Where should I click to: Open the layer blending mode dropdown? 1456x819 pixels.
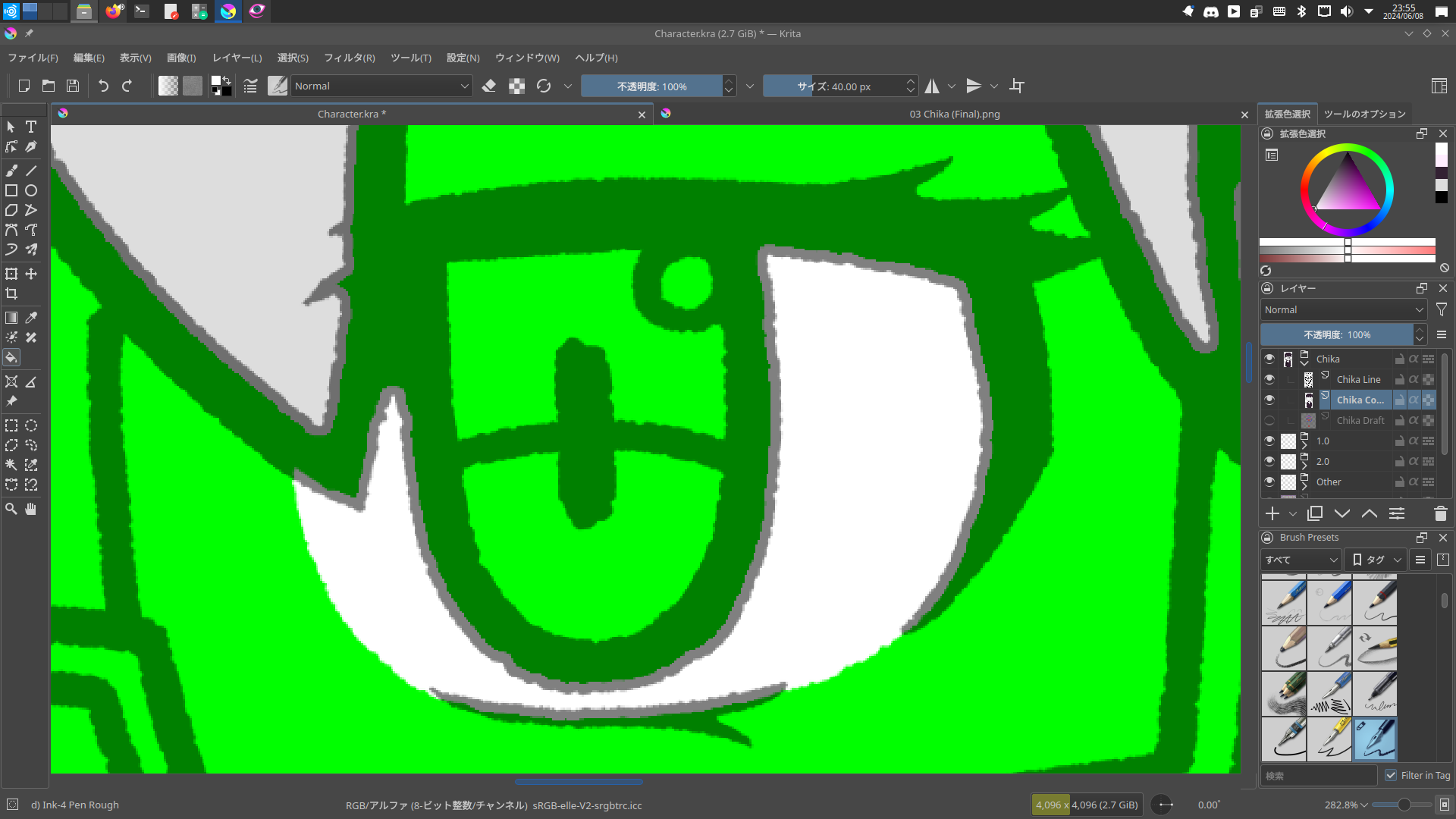(x=1344, y=309)
